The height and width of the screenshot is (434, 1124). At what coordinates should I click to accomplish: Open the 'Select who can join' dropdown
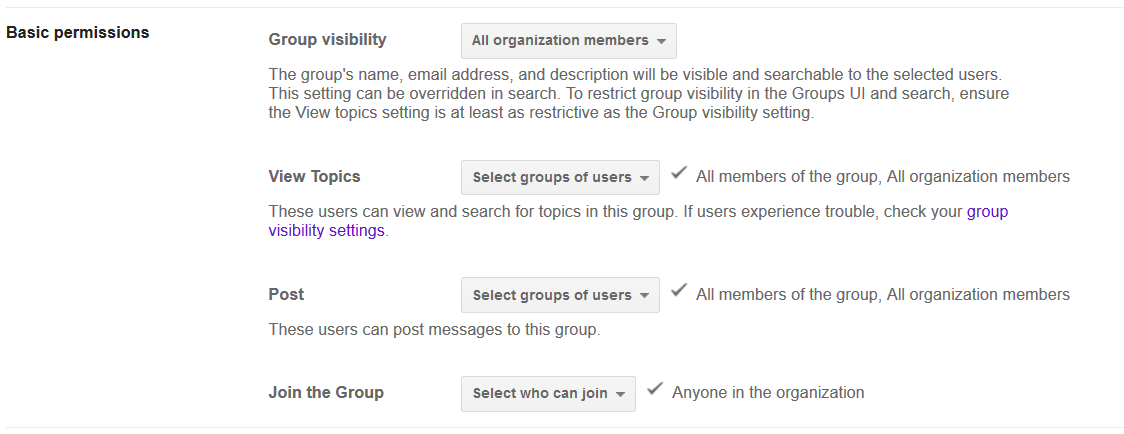pyautogui.click(x=548, y=393)
